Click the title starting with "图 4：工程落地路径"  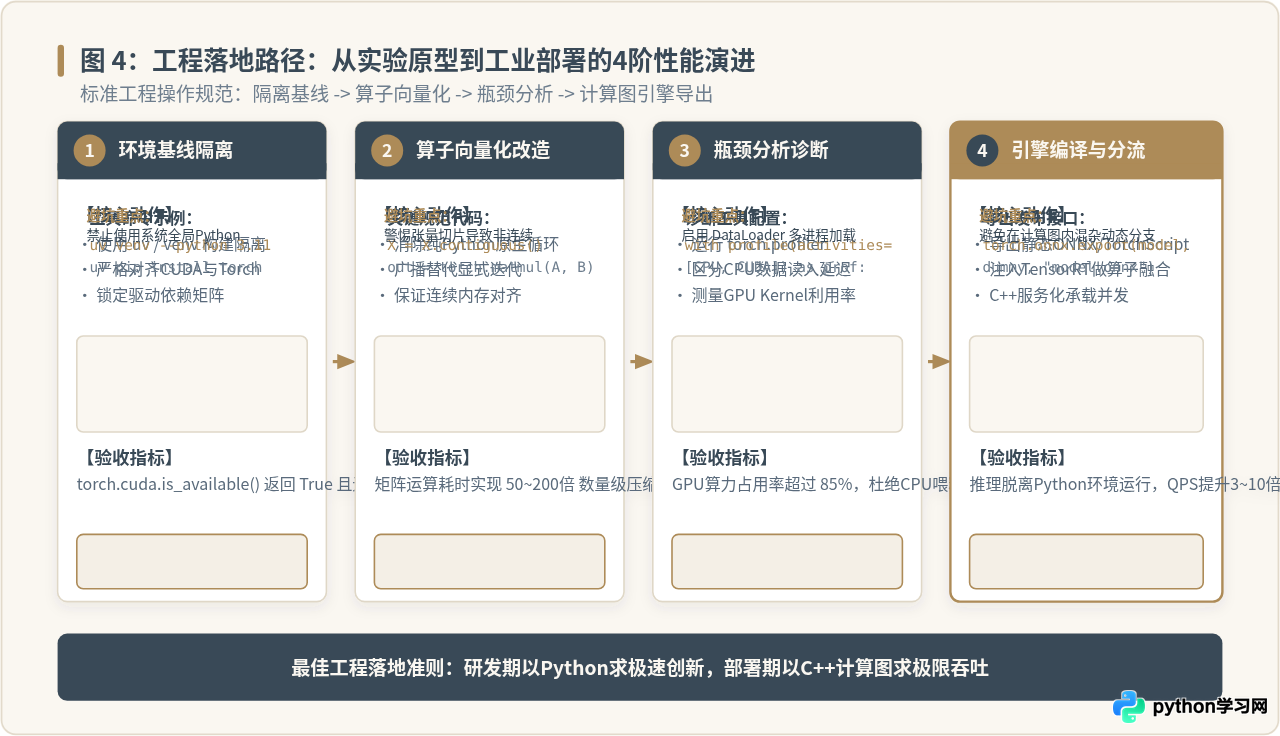click(418, 61)
